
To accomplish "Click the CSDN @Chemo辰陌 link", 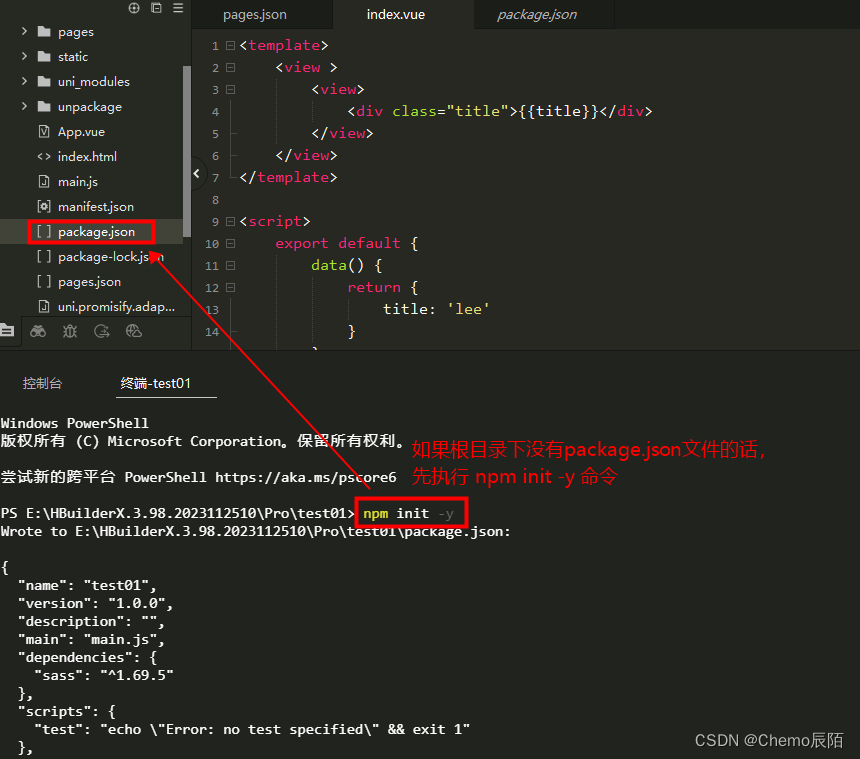I will pyautogui.click(x=769, y=740).
